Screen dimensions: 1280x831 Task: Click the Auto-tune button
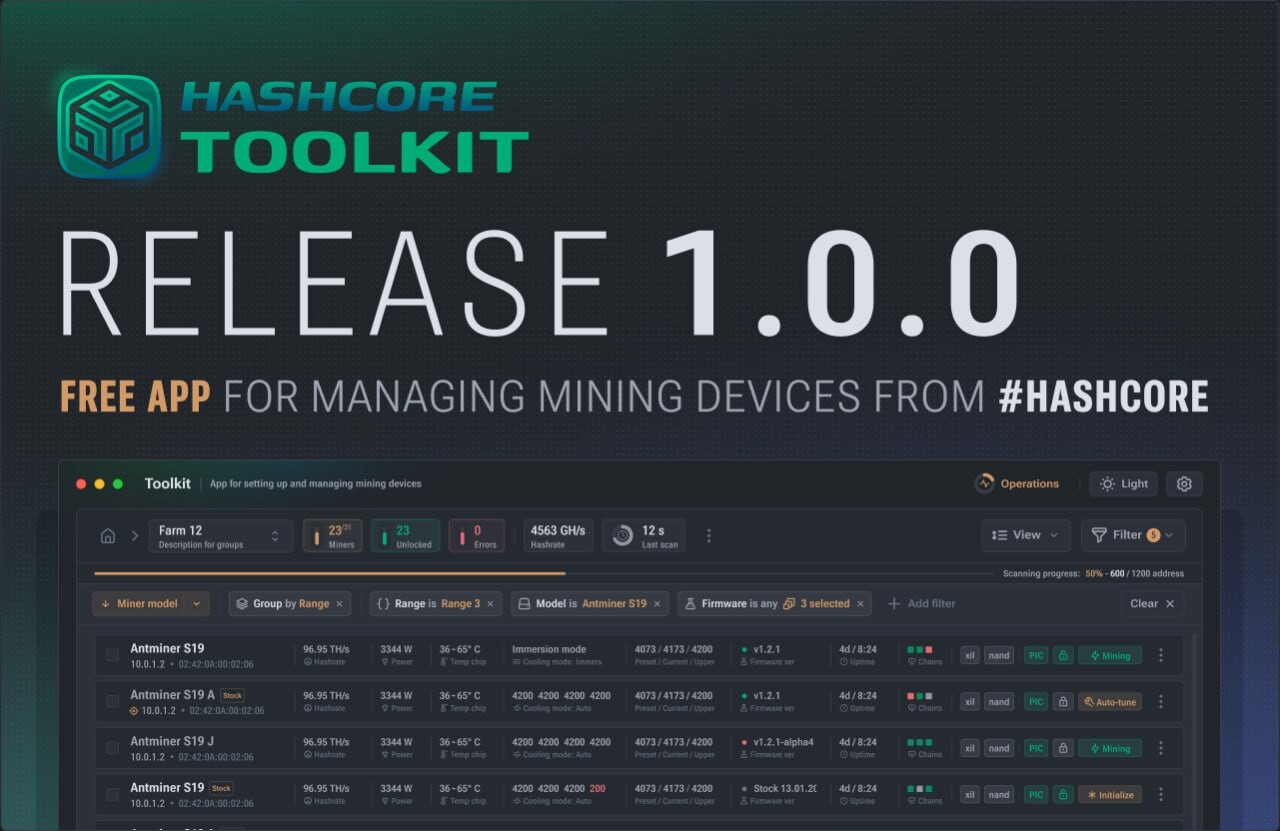click(x=1109, y=702)
